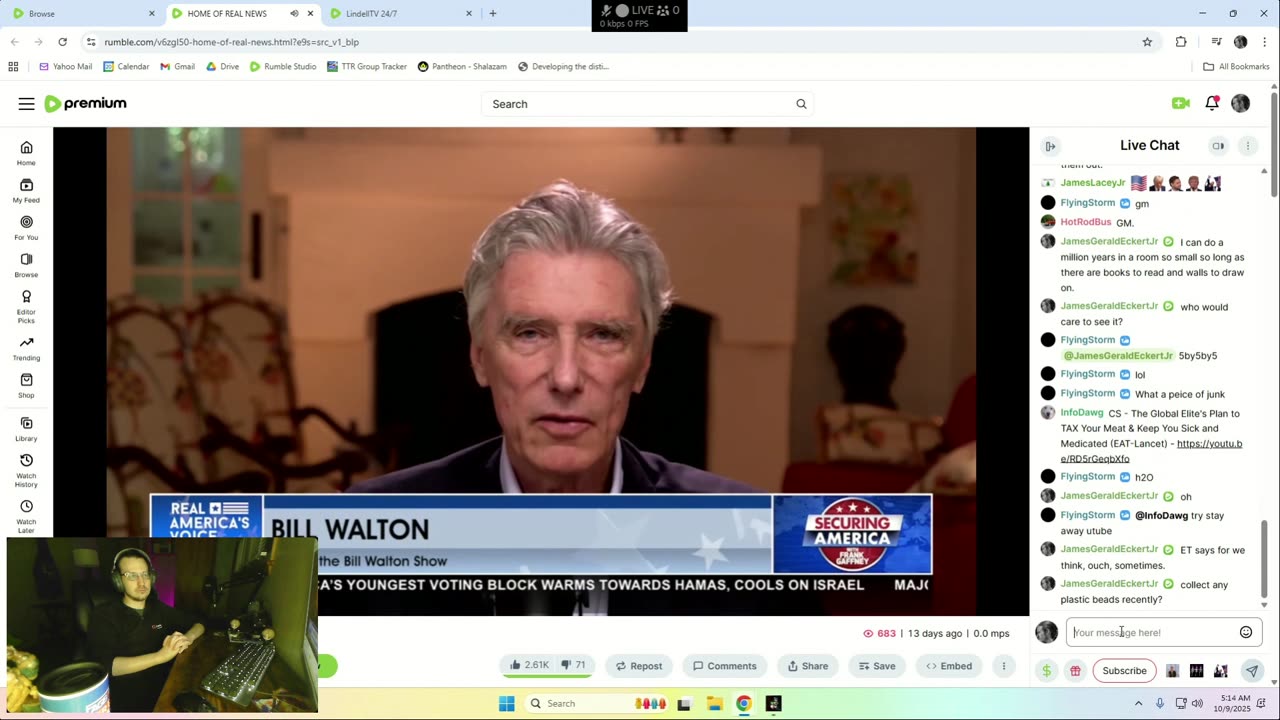Open Yahoo Mail bookmark
Viewport: 1280px width, 720px height.
(65, 67)
